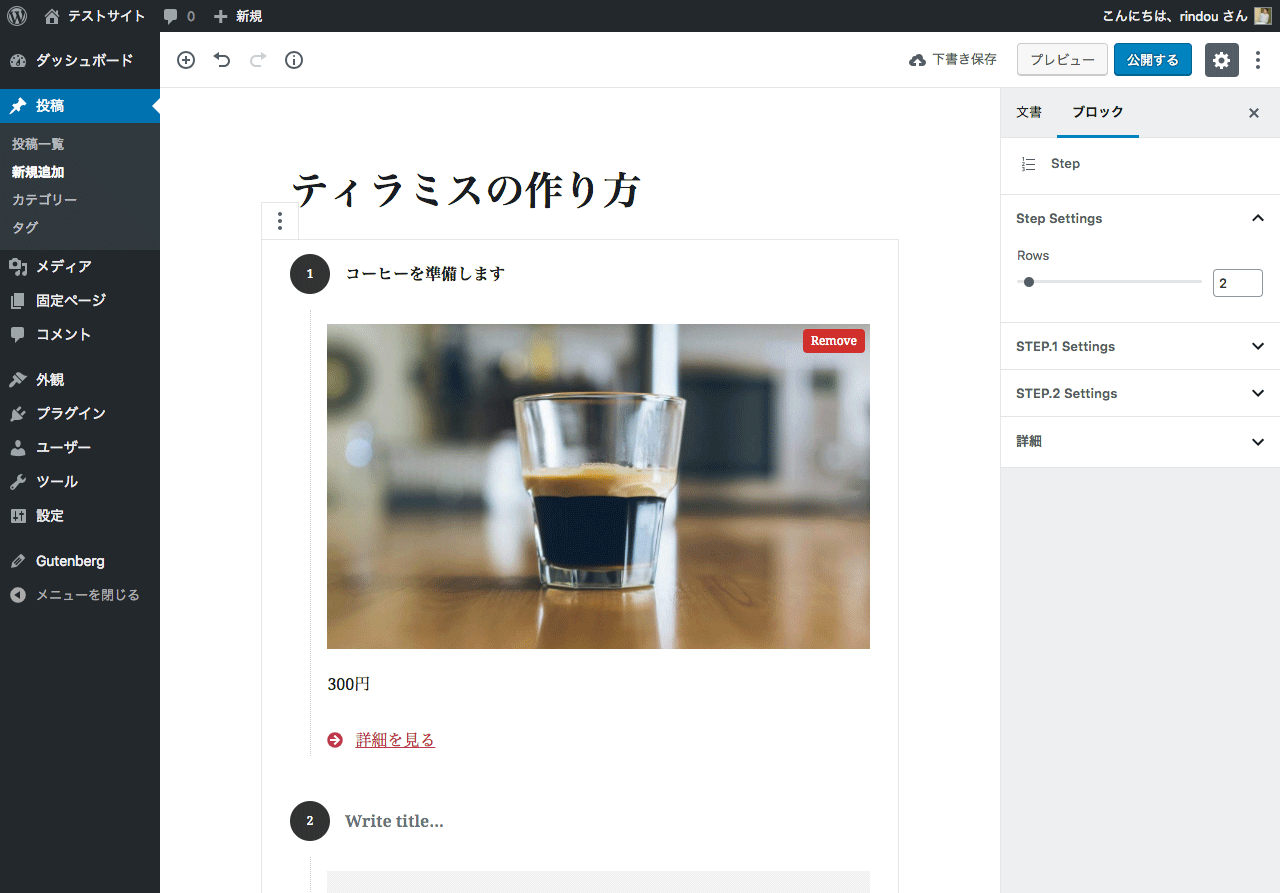Click the 300円 text
Screen dimensions: 1280x893
click(349, 684)
